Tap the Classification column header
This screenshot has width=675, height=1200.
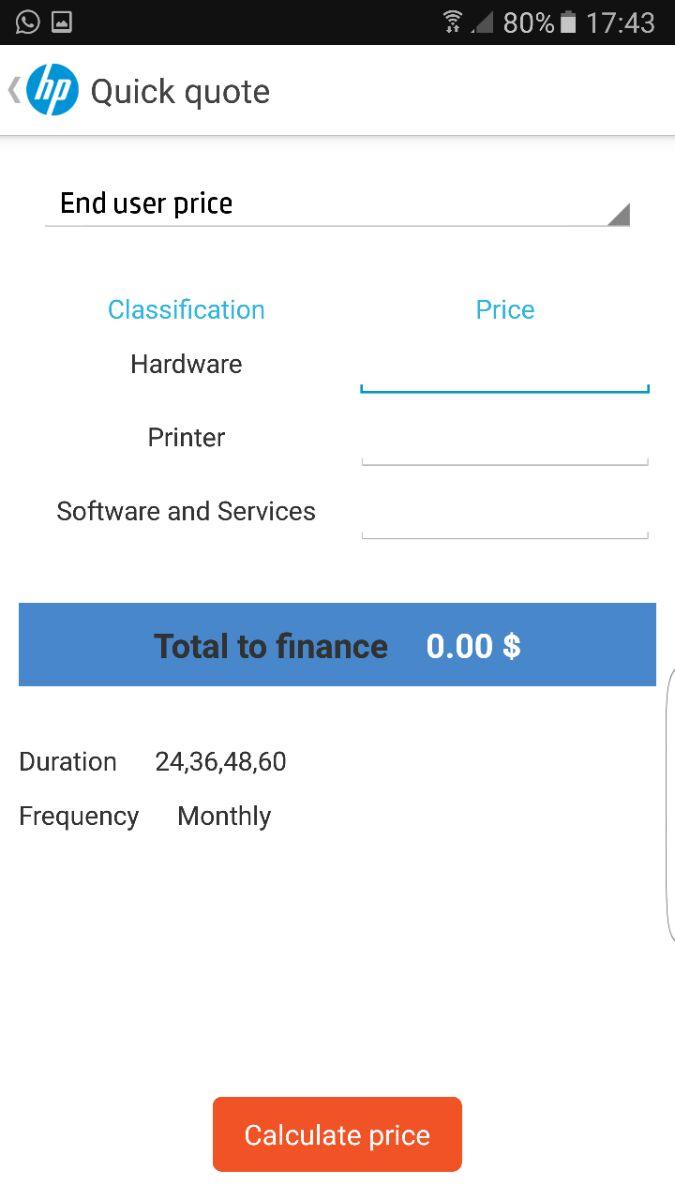[x=186, y=310]
